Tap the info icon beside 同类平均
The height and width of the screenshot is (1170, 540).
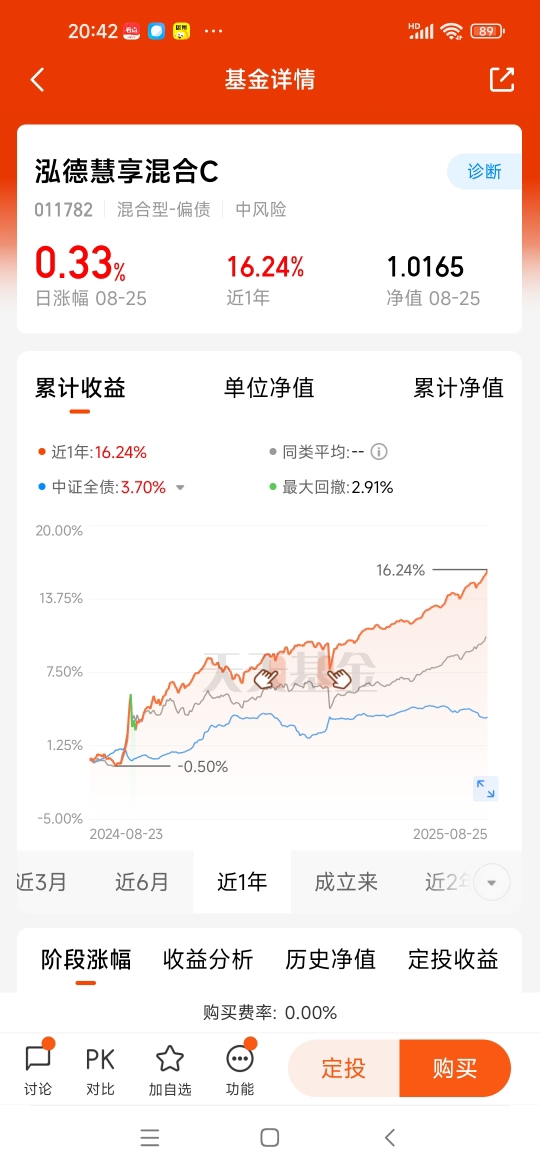[x=380, y=451]
